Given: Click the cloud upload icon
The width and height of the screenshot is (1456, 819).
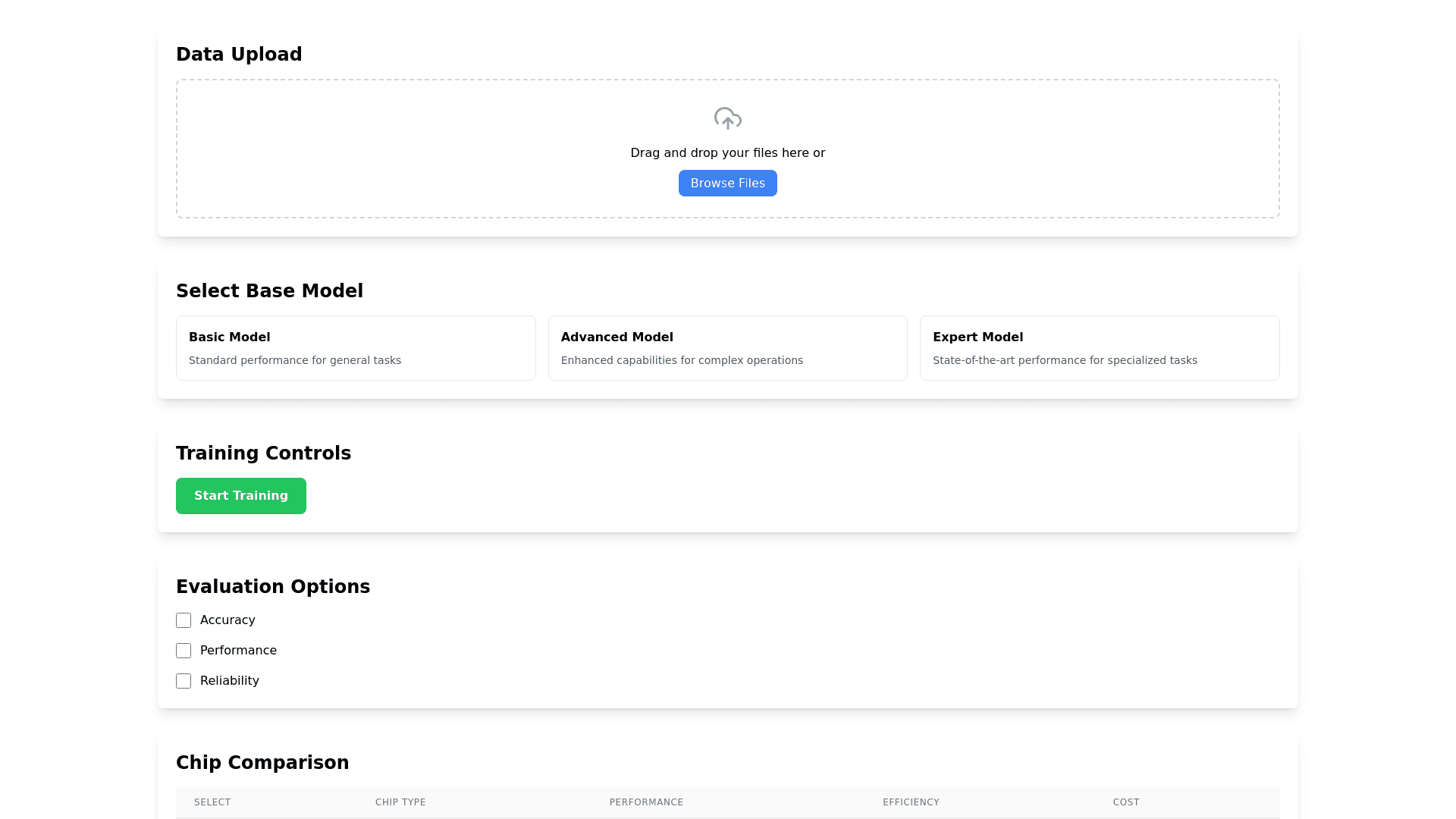Looking at the screenshot, I should [x=727, y=118].
